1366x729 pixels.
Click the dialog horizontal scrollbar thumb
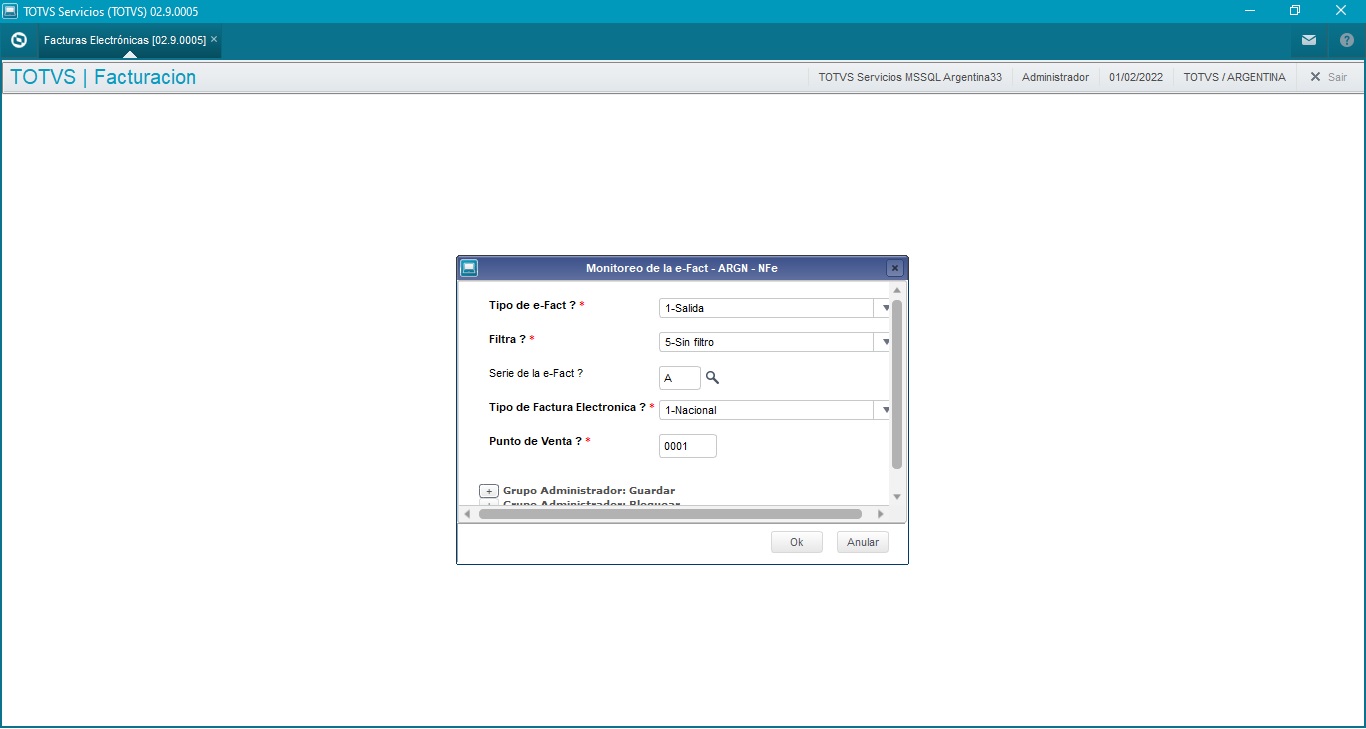(x=670, y=514)
